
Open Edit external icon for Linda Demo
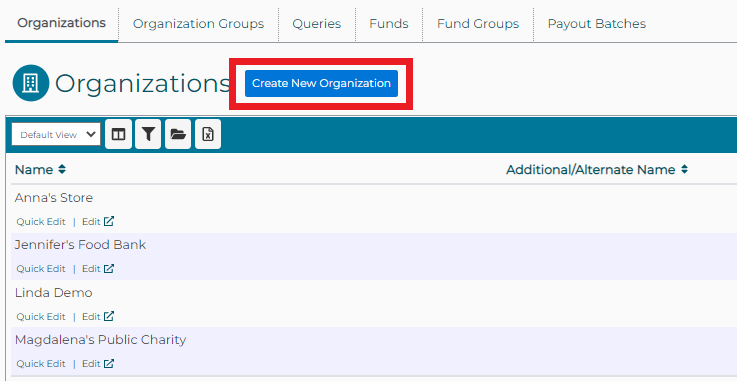coord(109,316)
